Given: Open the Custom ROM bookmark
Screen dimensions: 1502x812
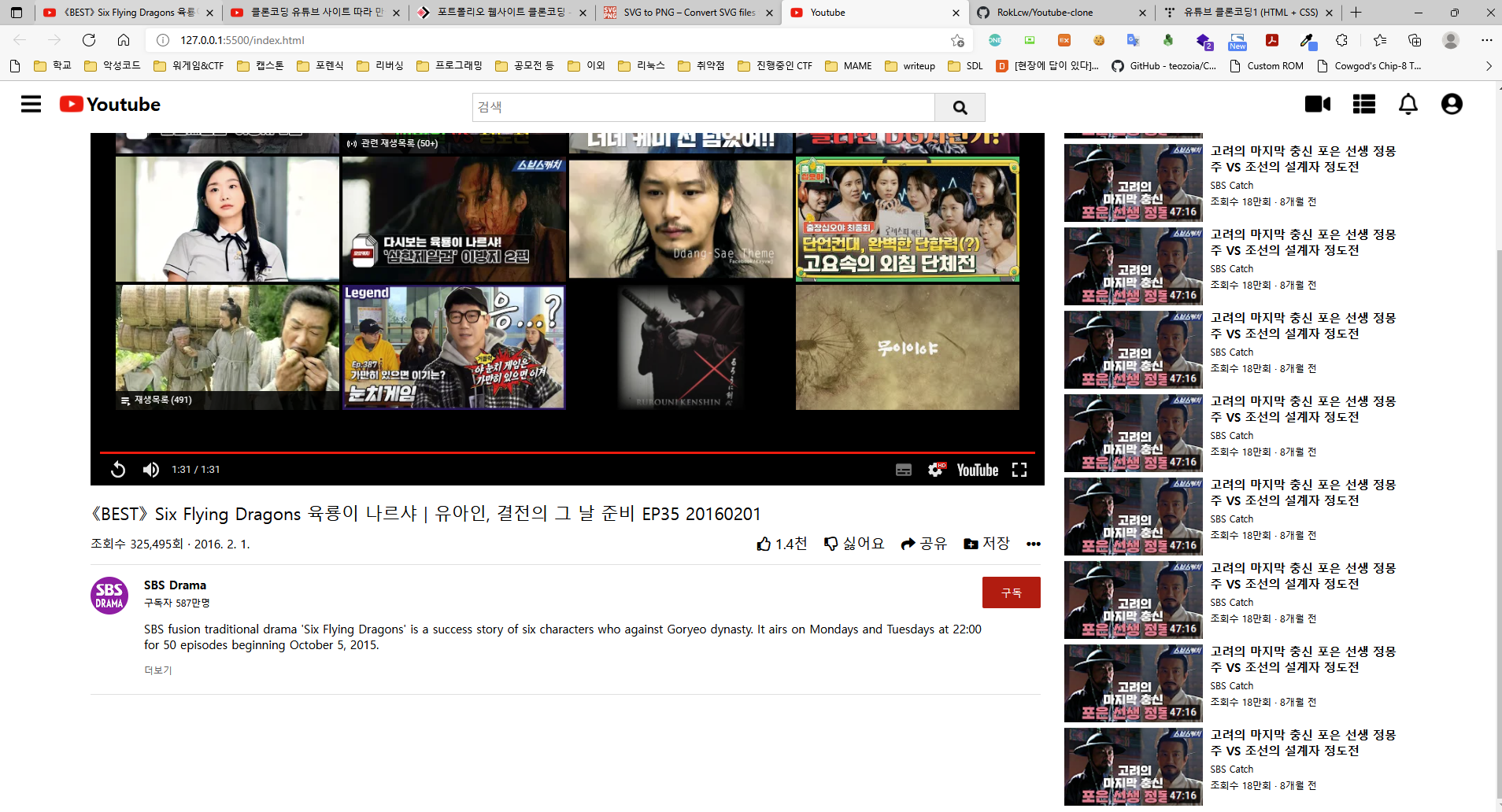Looking at the screenshot, I should [1267, 66].
